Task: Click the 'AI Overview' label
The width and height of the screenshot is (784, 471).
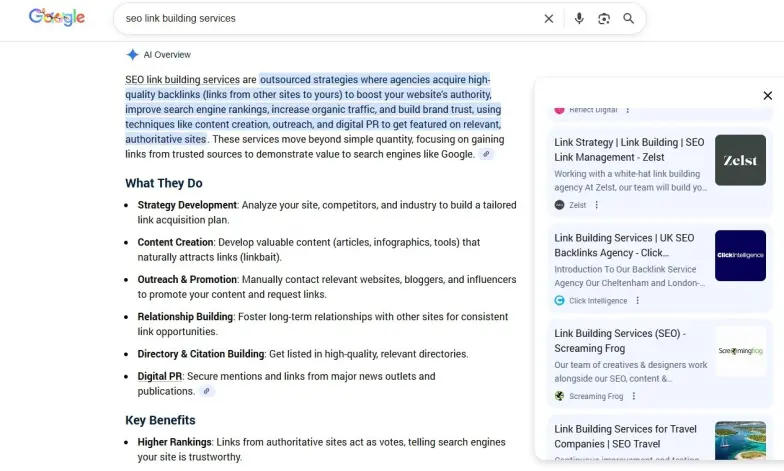Action: (x=167, y=54)
